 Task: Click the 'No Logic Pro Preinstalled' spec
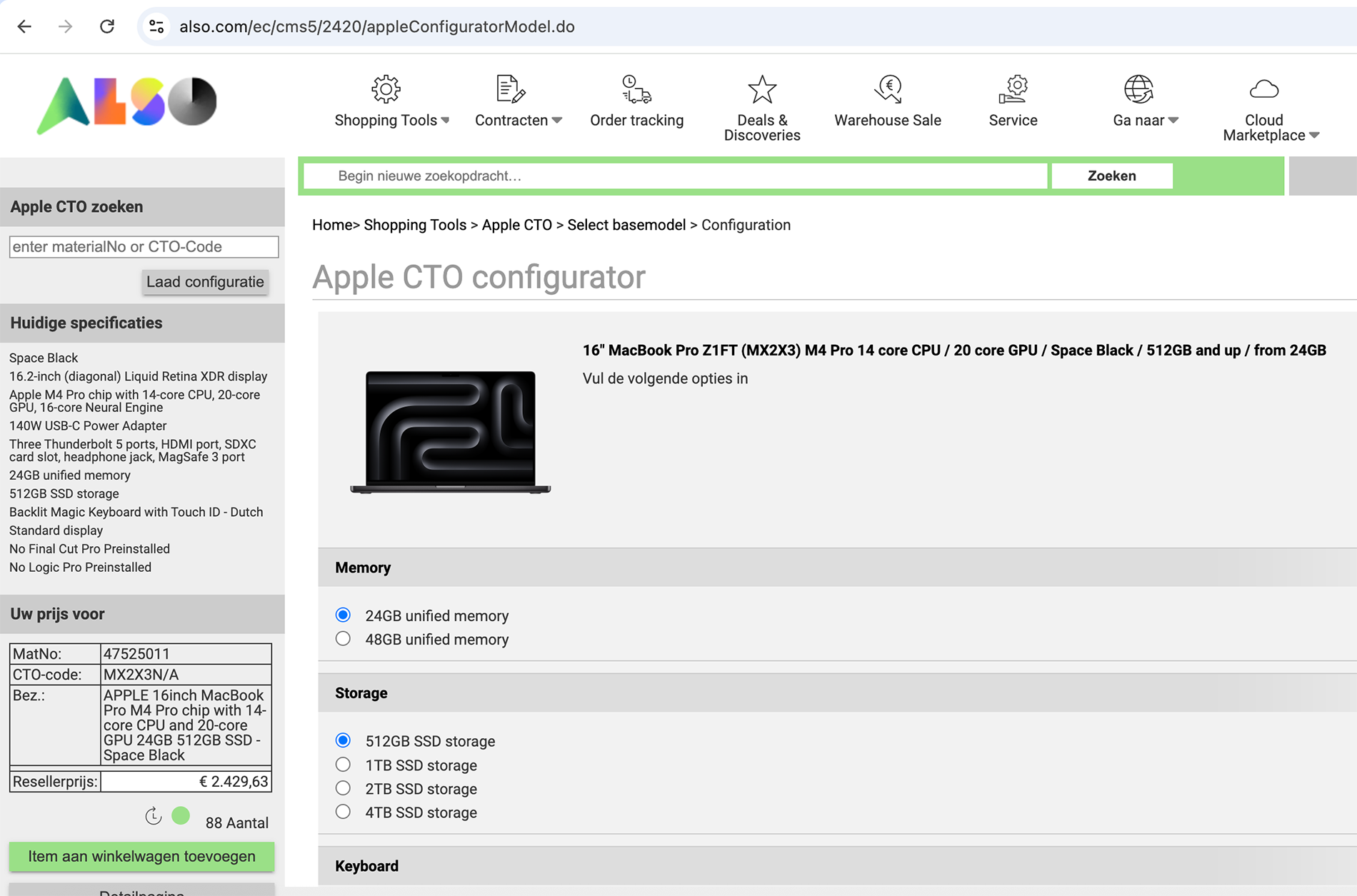tap(80, 567)
